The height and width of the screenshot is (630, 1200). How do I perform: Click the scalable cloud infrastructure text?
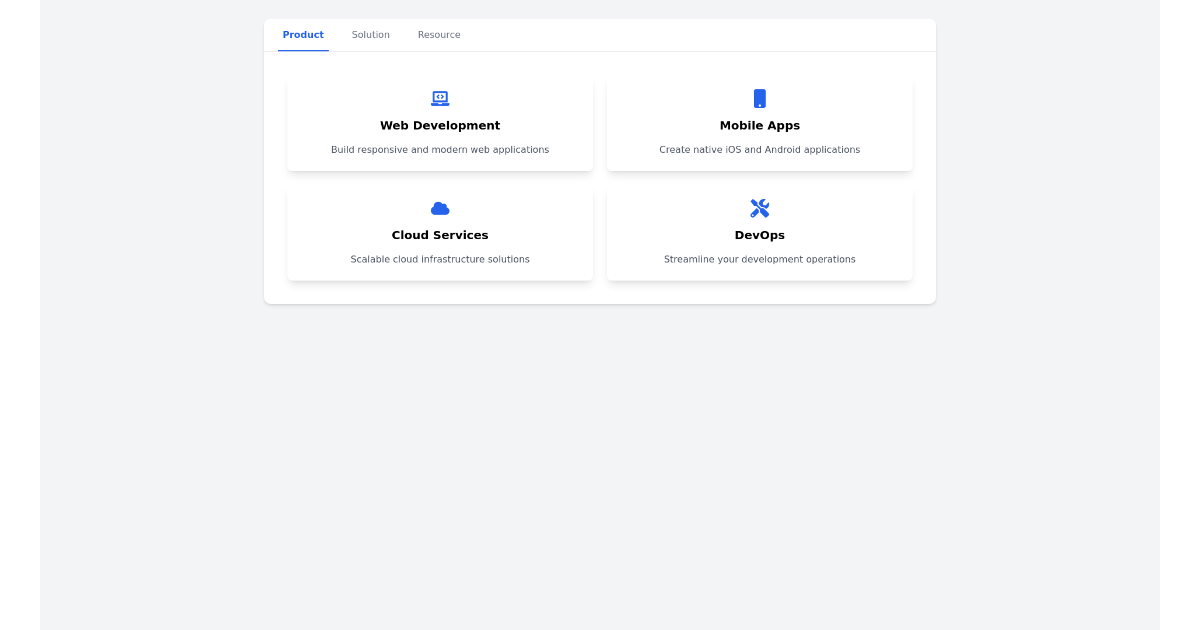pos(440,259)
